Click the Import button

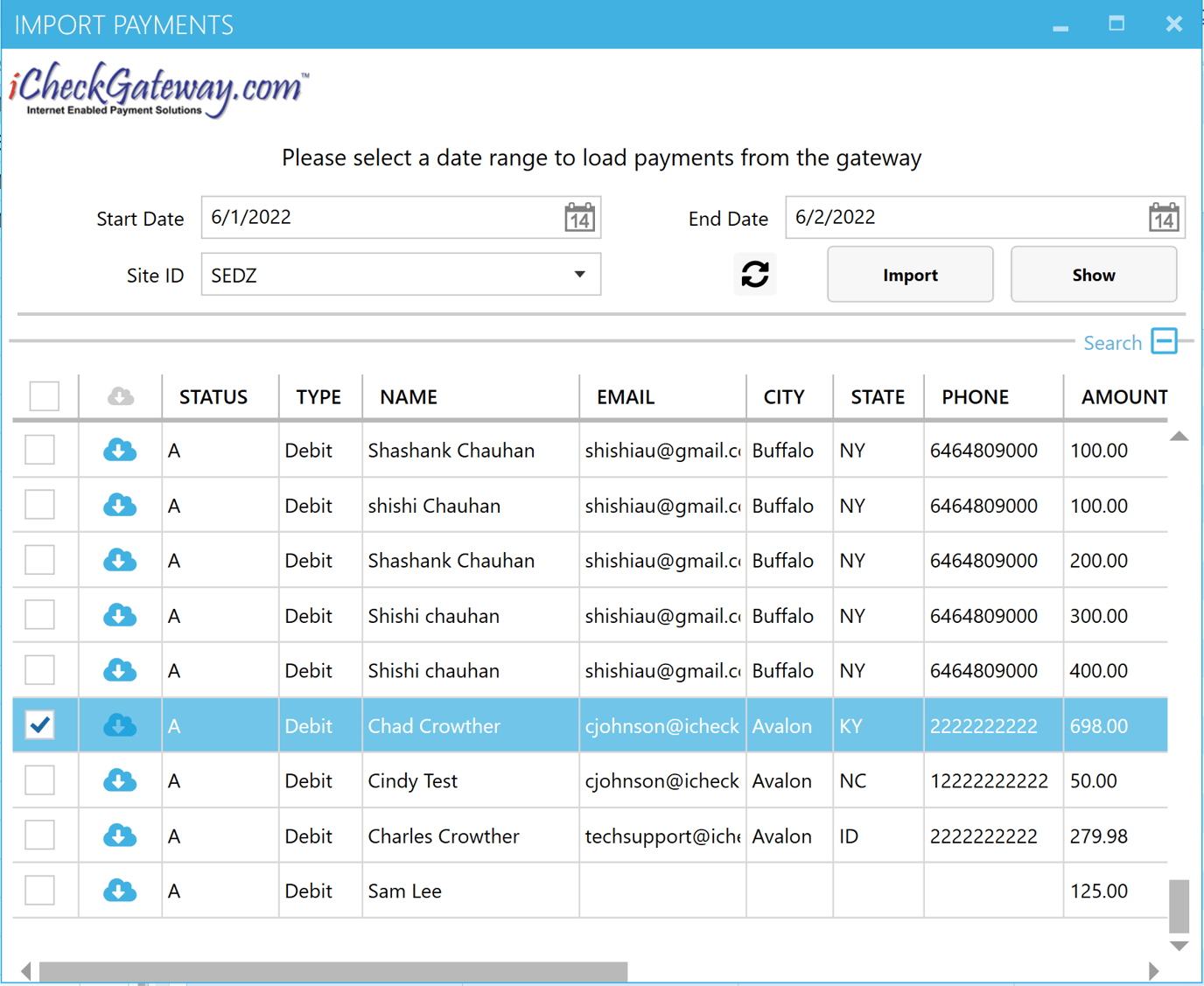[910, 274]
